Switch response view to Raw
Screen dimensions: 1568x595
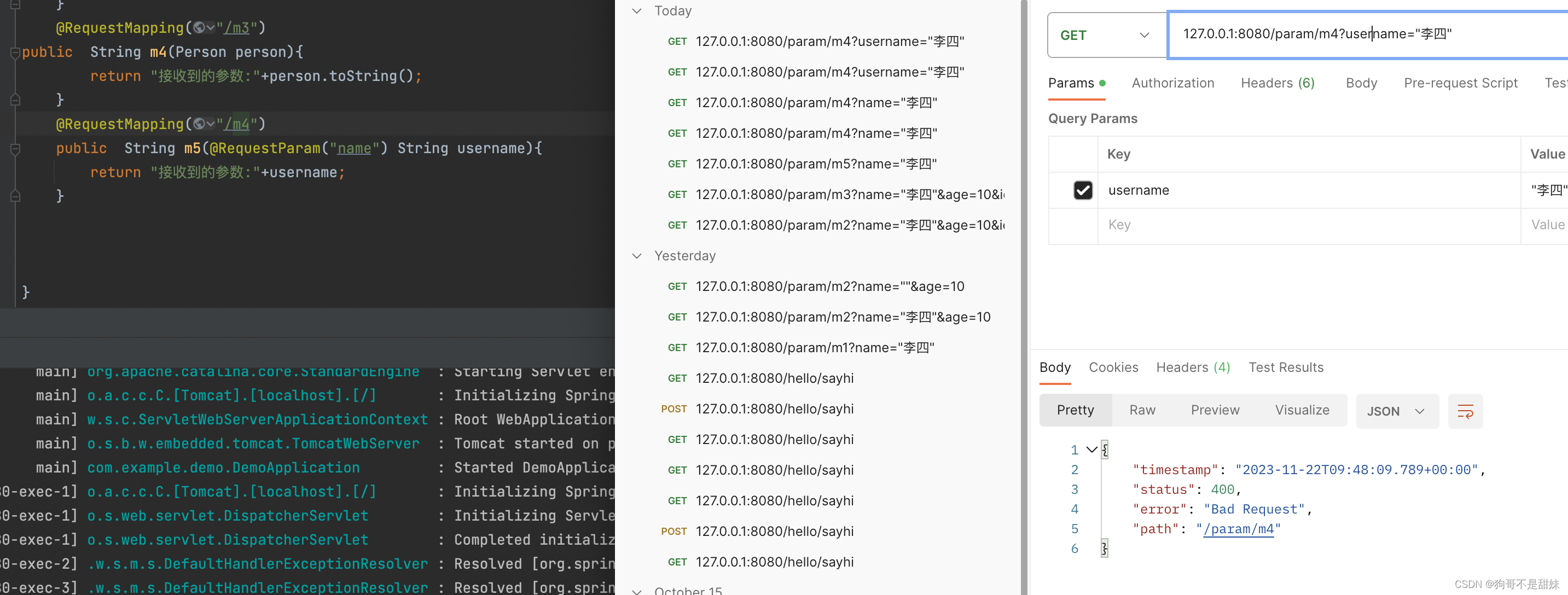pyautogui.click(x=1142, y=410)
